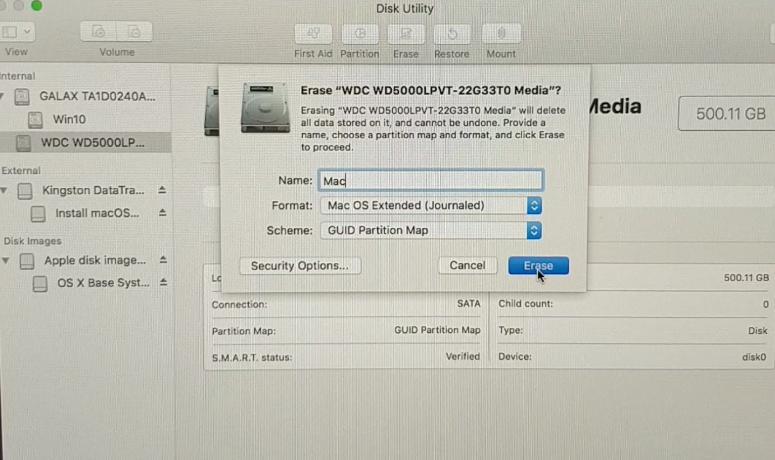The height and width of the screenshot is (460, 775).
Task: Click the Mount toolbar icon
Action: pyautogui.click(x=501, y=34)
